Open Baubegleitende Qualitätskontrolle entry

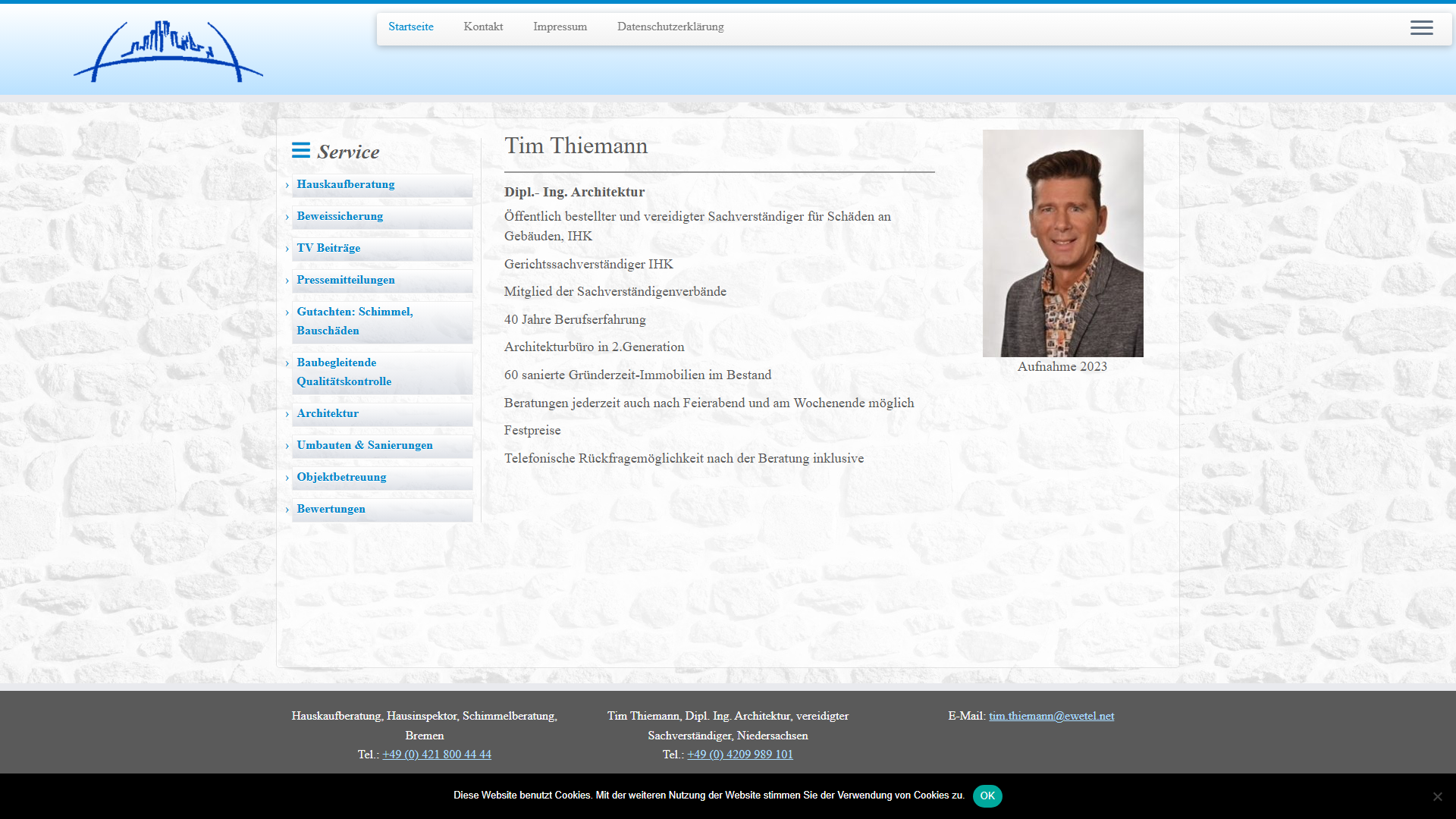pyautogui.click(x=382, y=372)
